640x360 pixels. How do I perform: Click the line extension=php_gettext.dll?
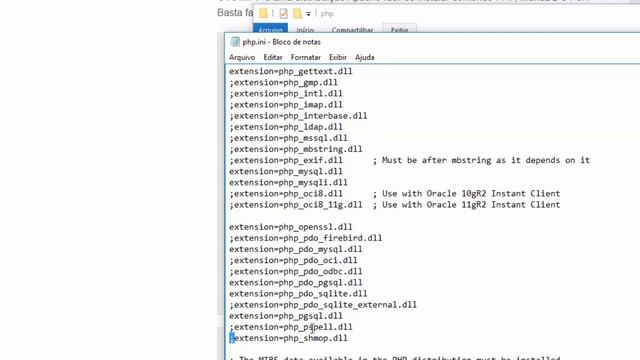[x=291, y=71]
